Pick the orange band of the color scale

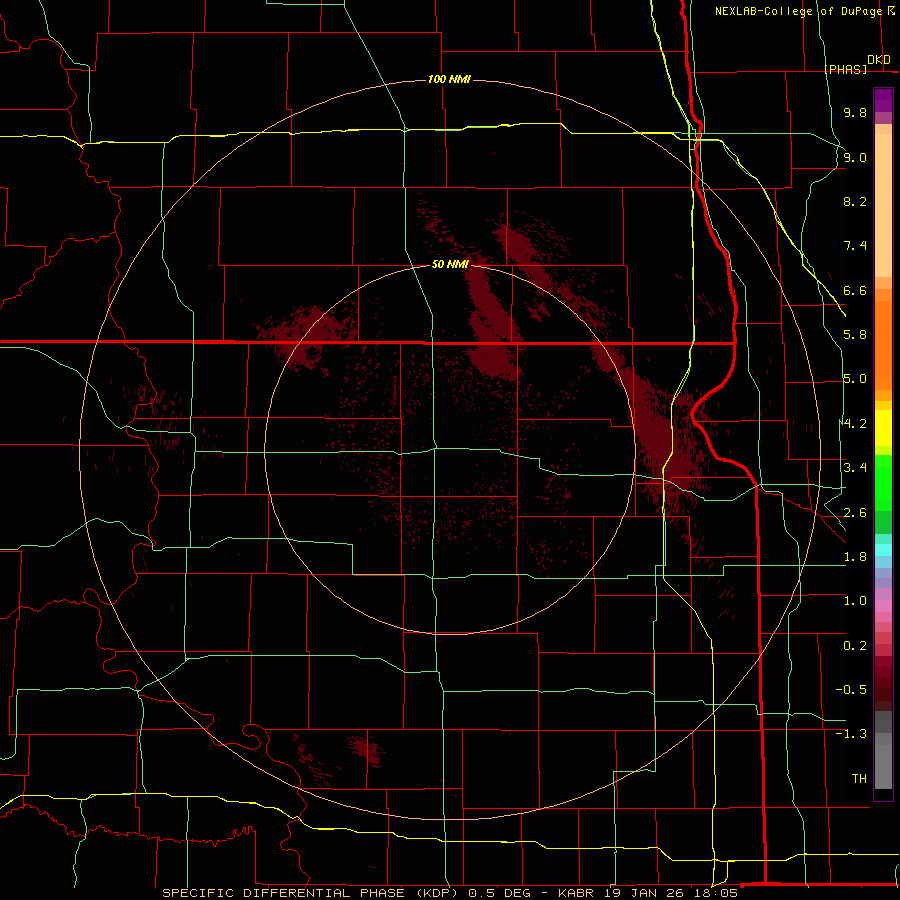point(883,346)
